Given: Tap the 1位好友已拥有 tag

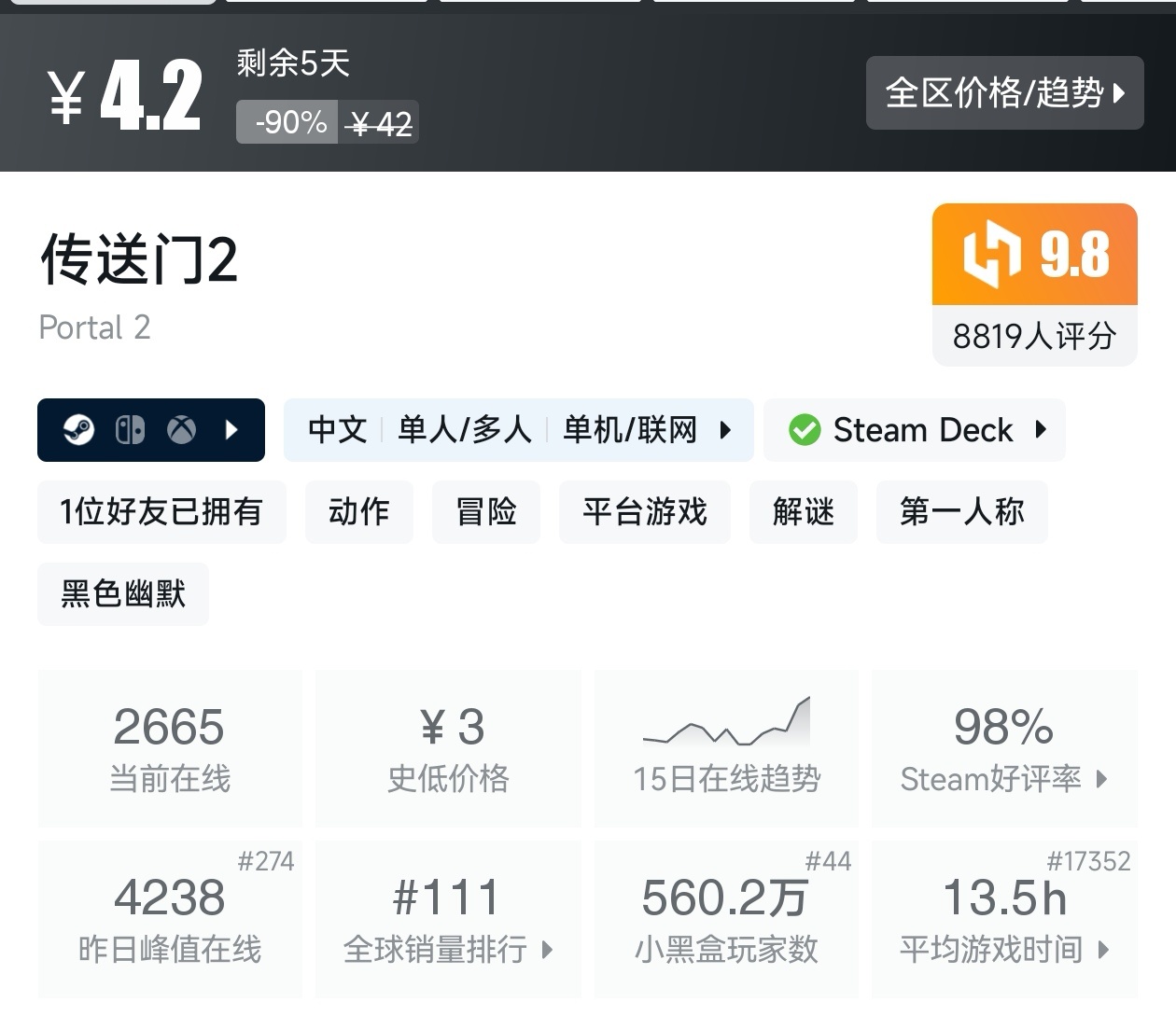Looking at the screenshot, I should pyautogui.click(x=161, y=511).
